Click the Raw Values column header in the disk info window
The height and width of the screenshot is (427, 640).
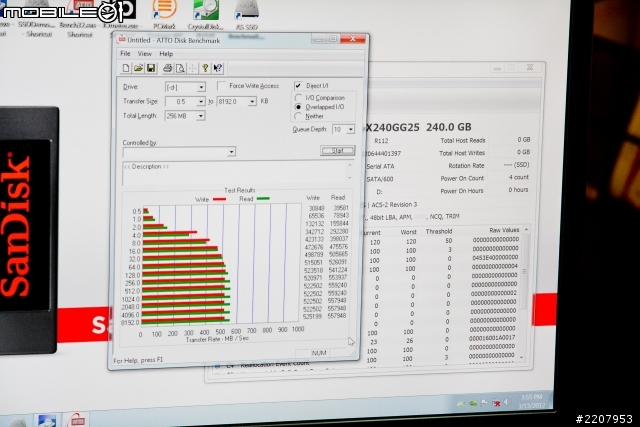pyautogui.click(x=504, y=230)
